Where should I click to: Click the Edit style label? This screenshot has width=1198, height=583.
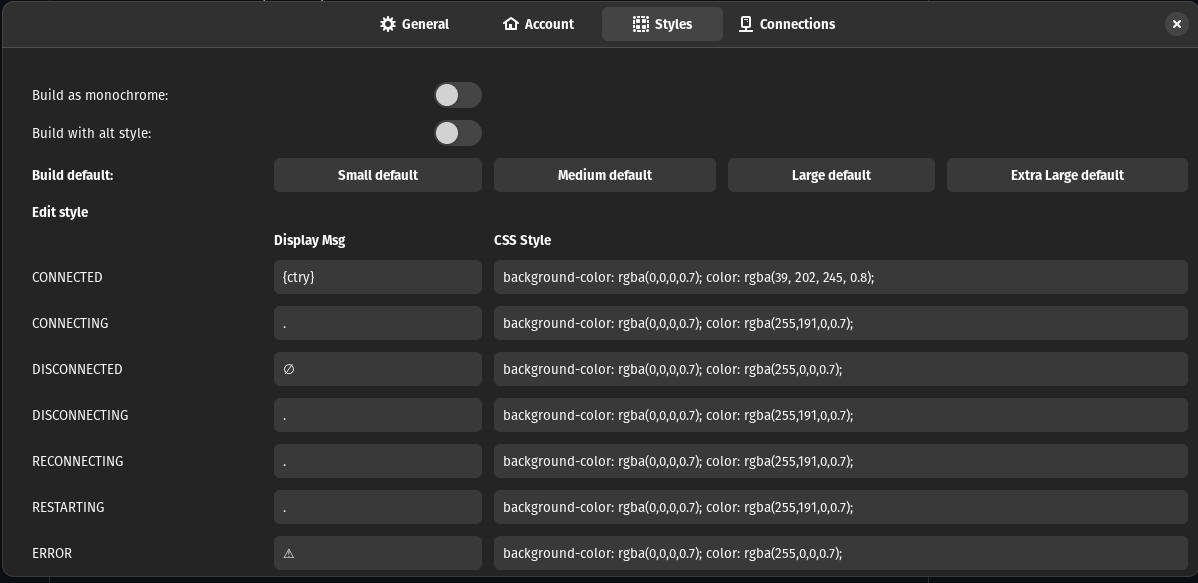(60, 212)
